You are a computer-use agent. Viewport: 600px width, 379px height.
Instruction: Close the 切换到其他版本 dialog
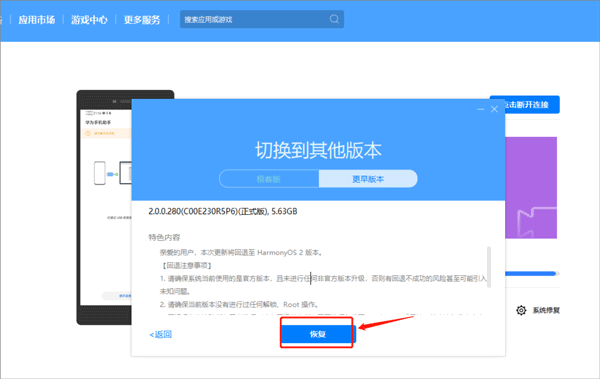point(494,109)
